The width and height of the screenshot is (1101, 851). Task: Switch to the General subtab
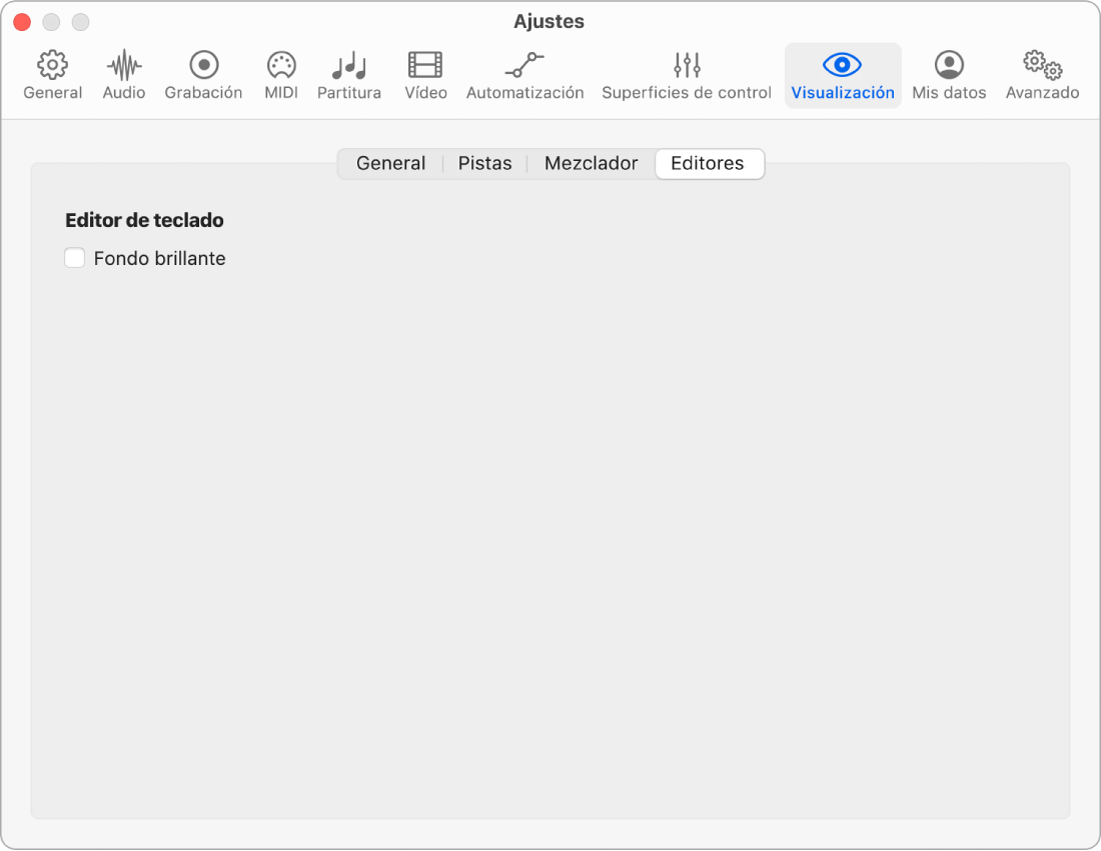coord(390,163)
